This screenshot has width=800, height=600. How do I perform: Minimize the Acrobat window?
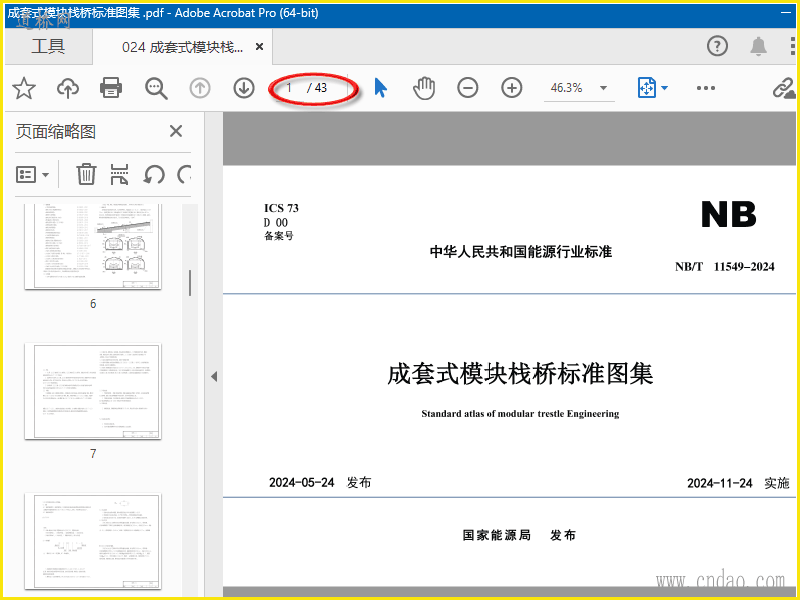[x=786, y=13]
